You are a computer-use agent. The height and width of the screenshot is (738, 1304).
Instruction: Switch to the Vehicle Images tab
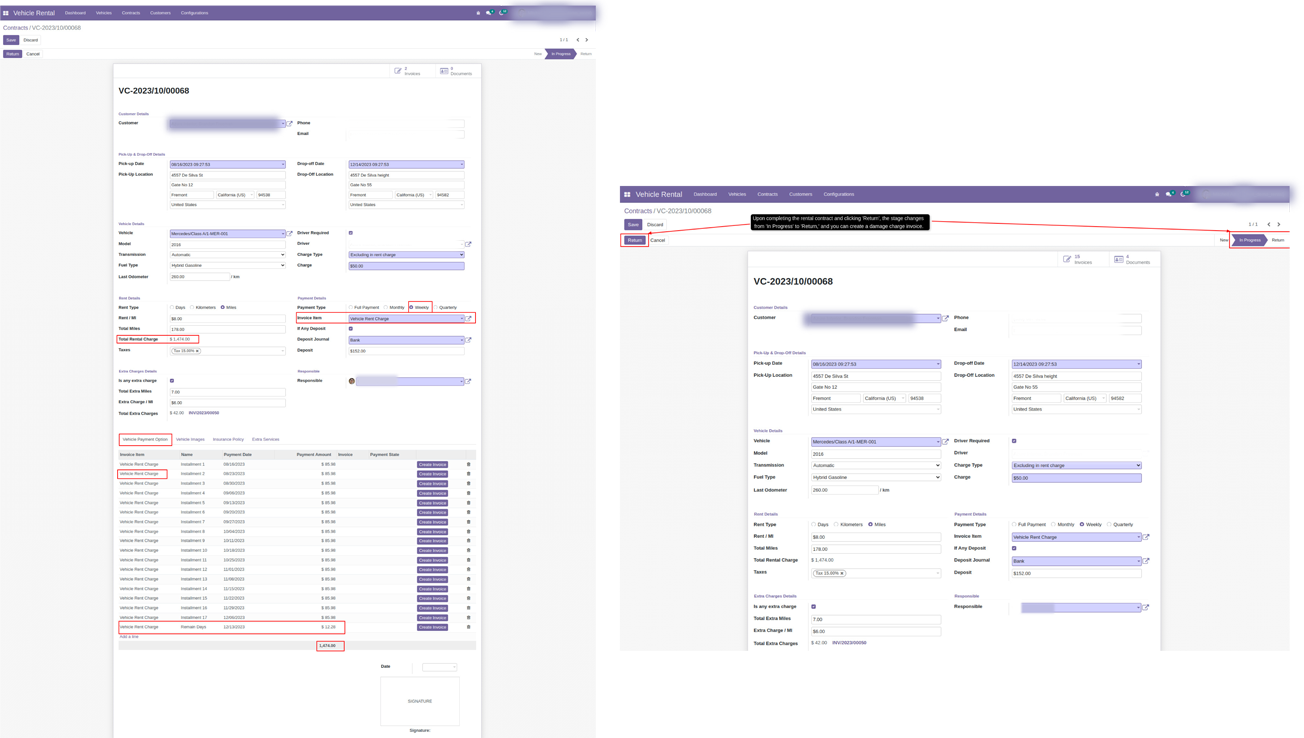click(190, 439)
